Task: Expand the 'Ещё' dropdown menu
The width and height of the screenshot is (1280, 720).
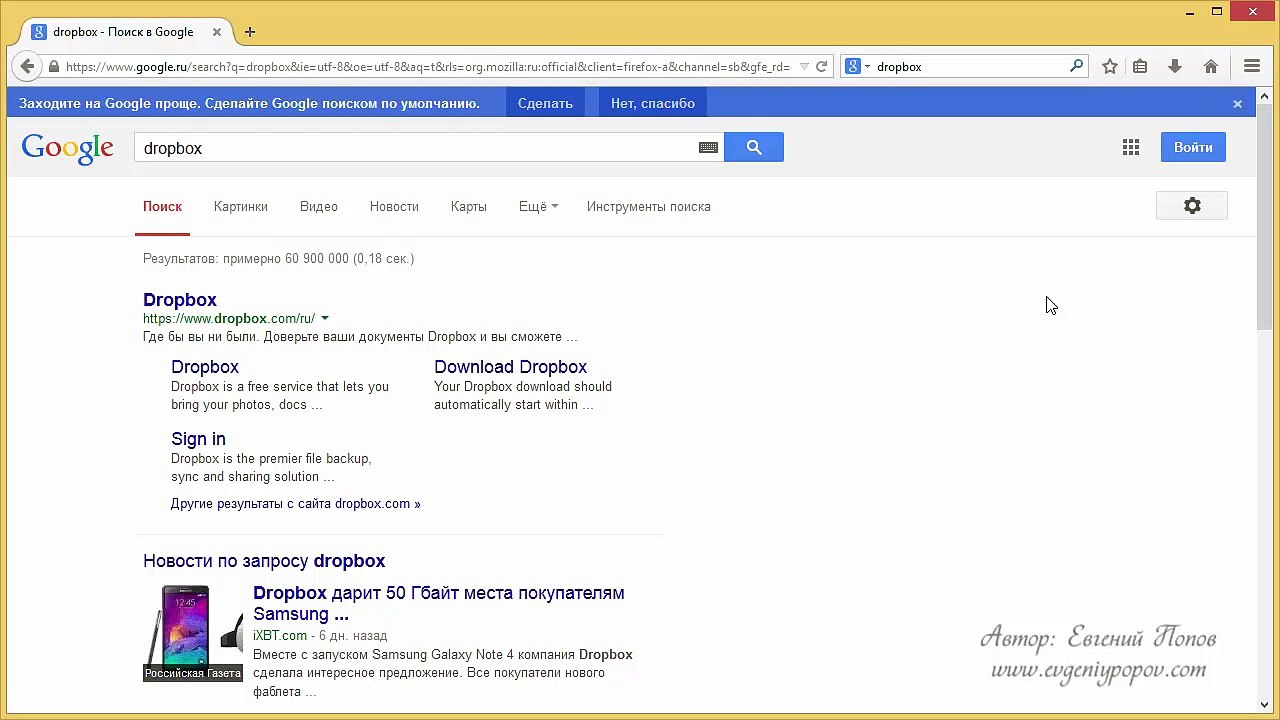Action: 538,207
